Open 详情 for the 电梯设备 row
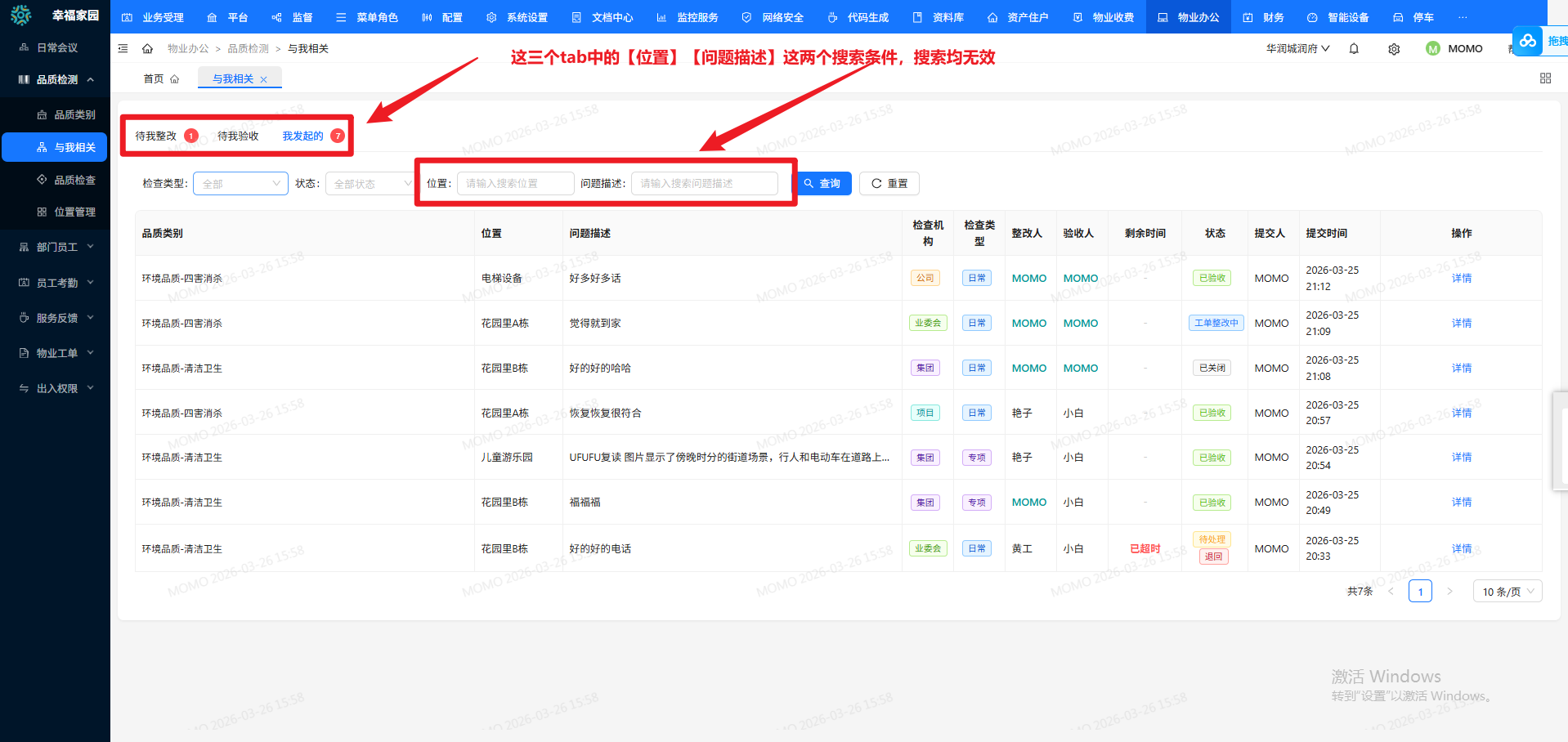Viewport: 1568px width, 742px height. (1461, 279)
